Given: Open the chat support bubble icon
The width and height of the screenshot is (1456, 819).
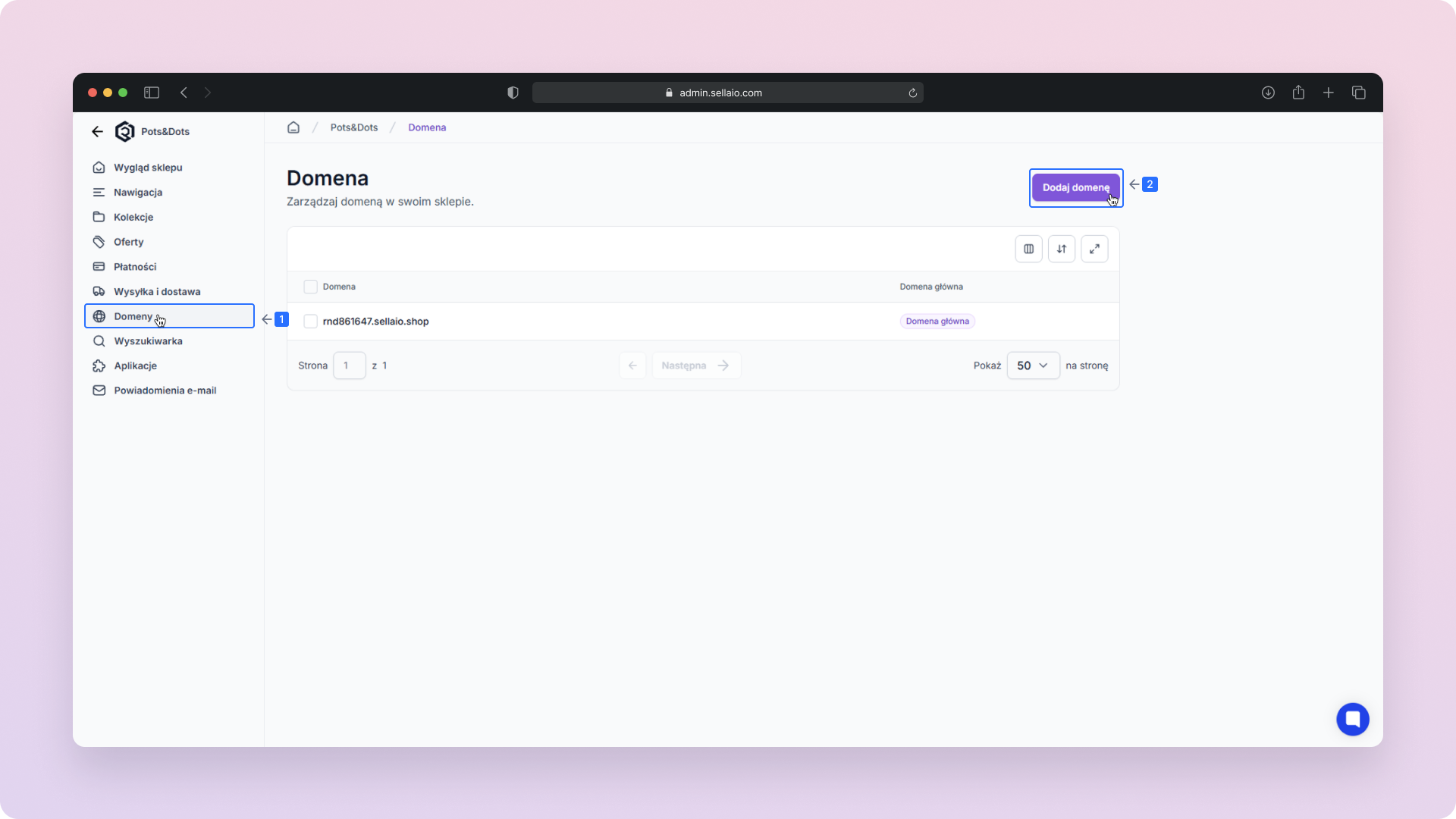Looking at the screenshot, I should coord(1352,719).
